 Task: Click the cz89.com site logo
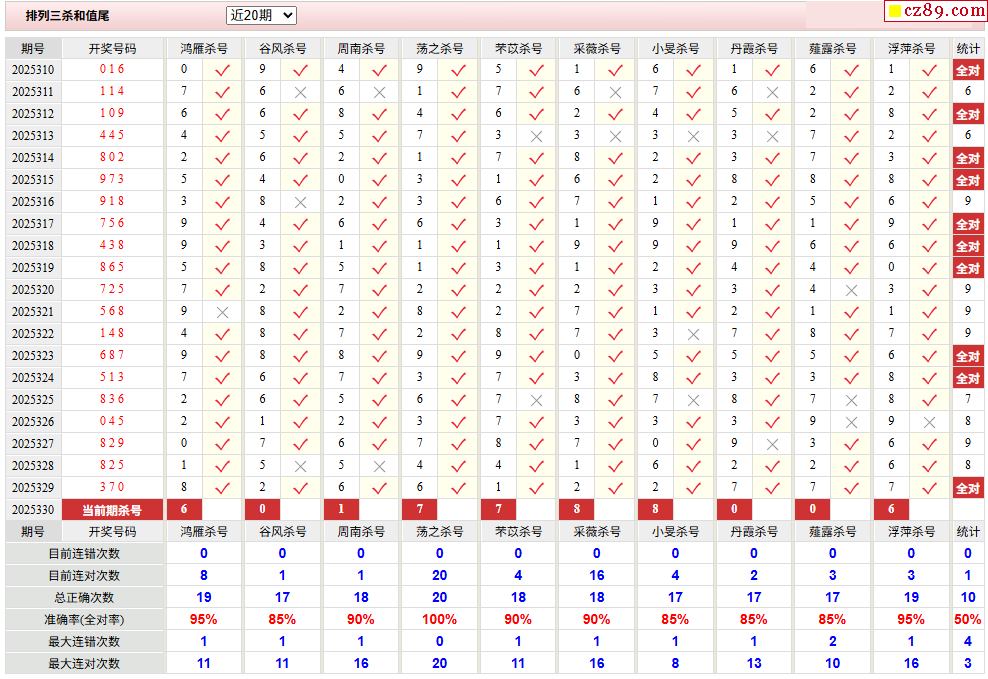(936, 11)
